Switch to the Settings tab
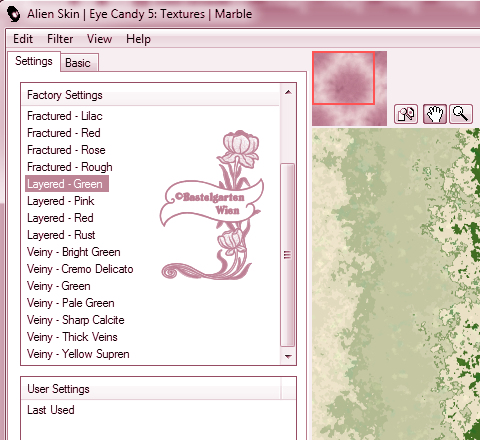This screenshot has height=440, width=480. tap(34, 61)
